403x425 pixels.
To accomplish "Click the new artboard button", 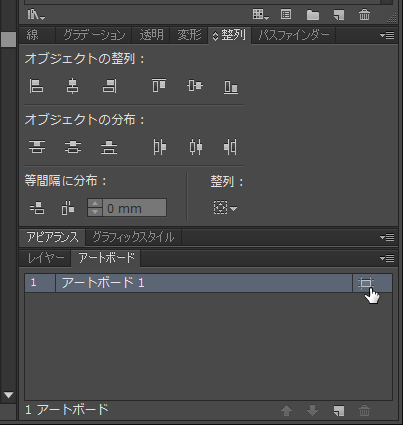I will click(x=339, y=411).
